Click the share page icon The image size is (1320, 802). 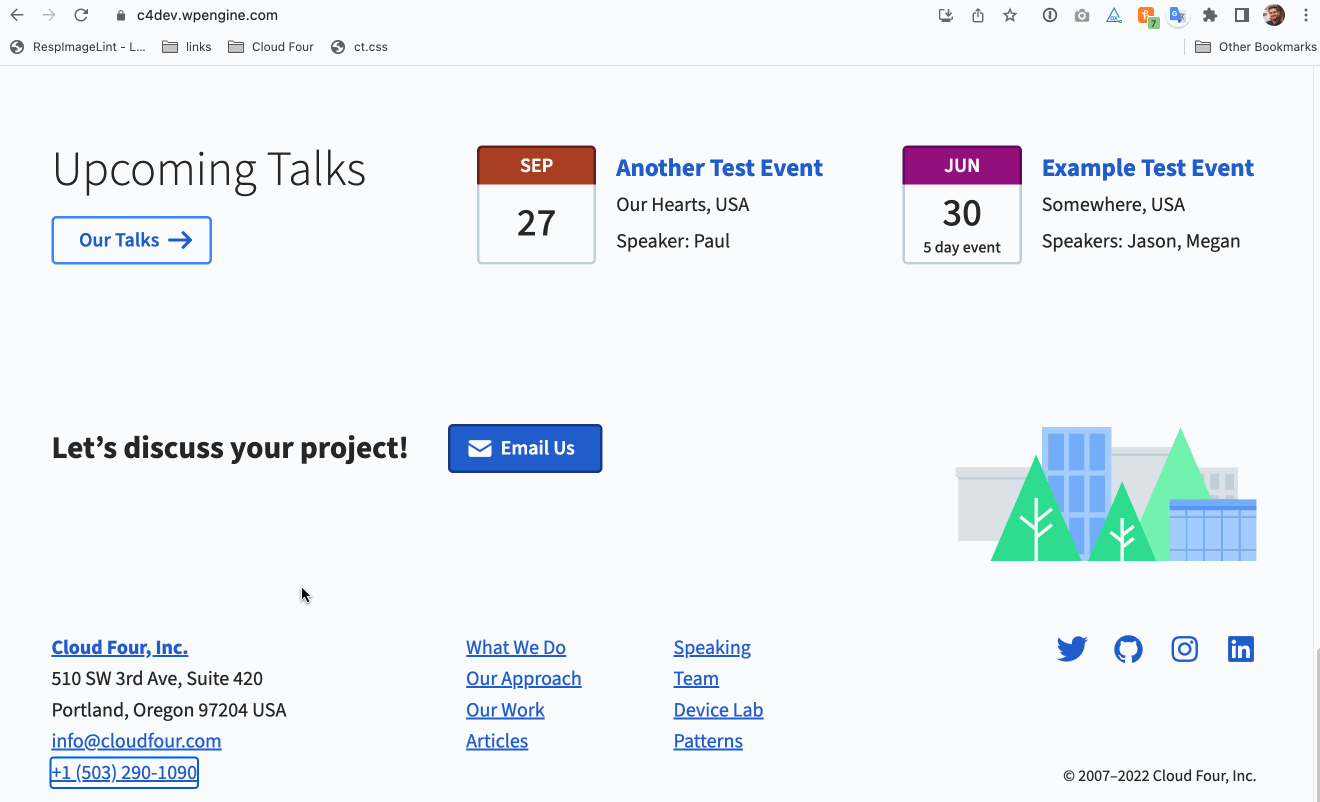[978, 15]
